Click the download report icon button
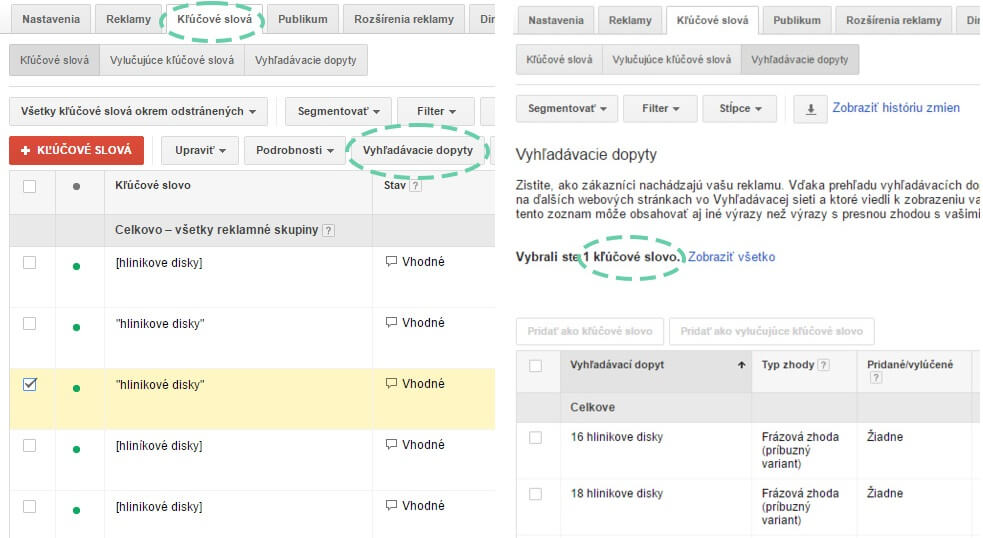The image size is (983, 538). tap(810, 109)
